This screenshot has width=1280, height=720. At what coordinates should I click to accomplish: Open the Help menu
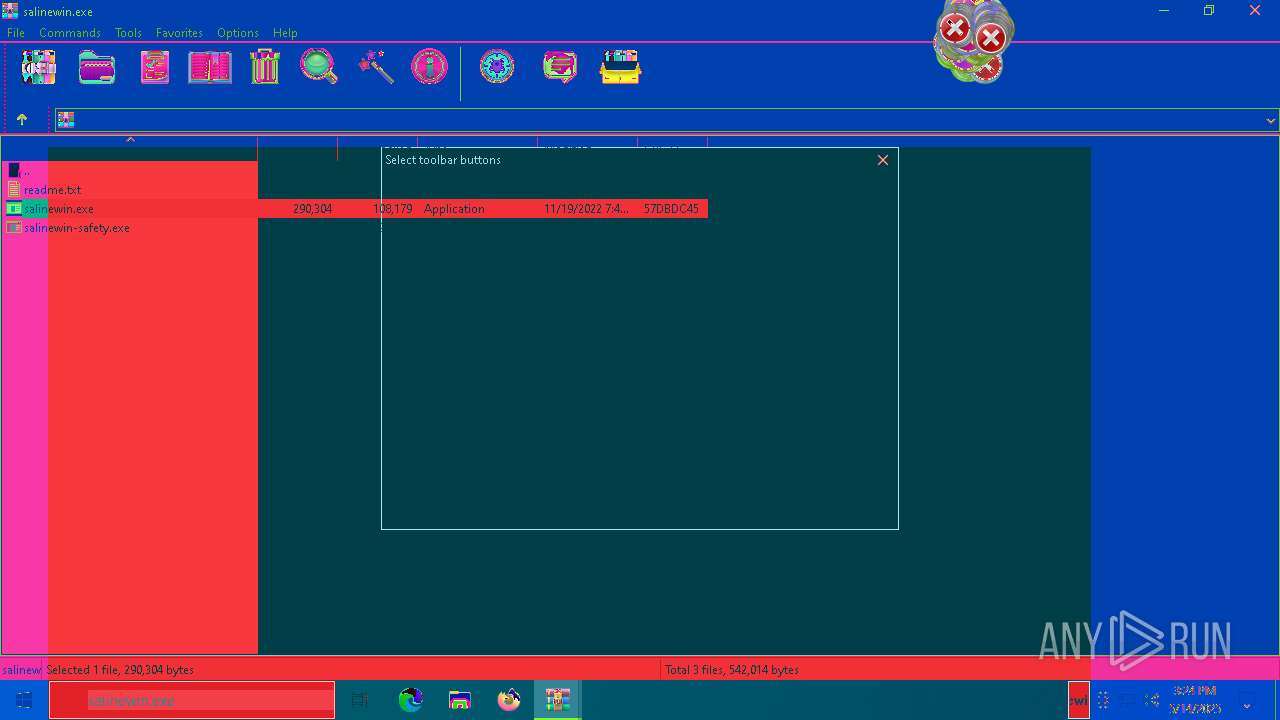coord(285,33)
